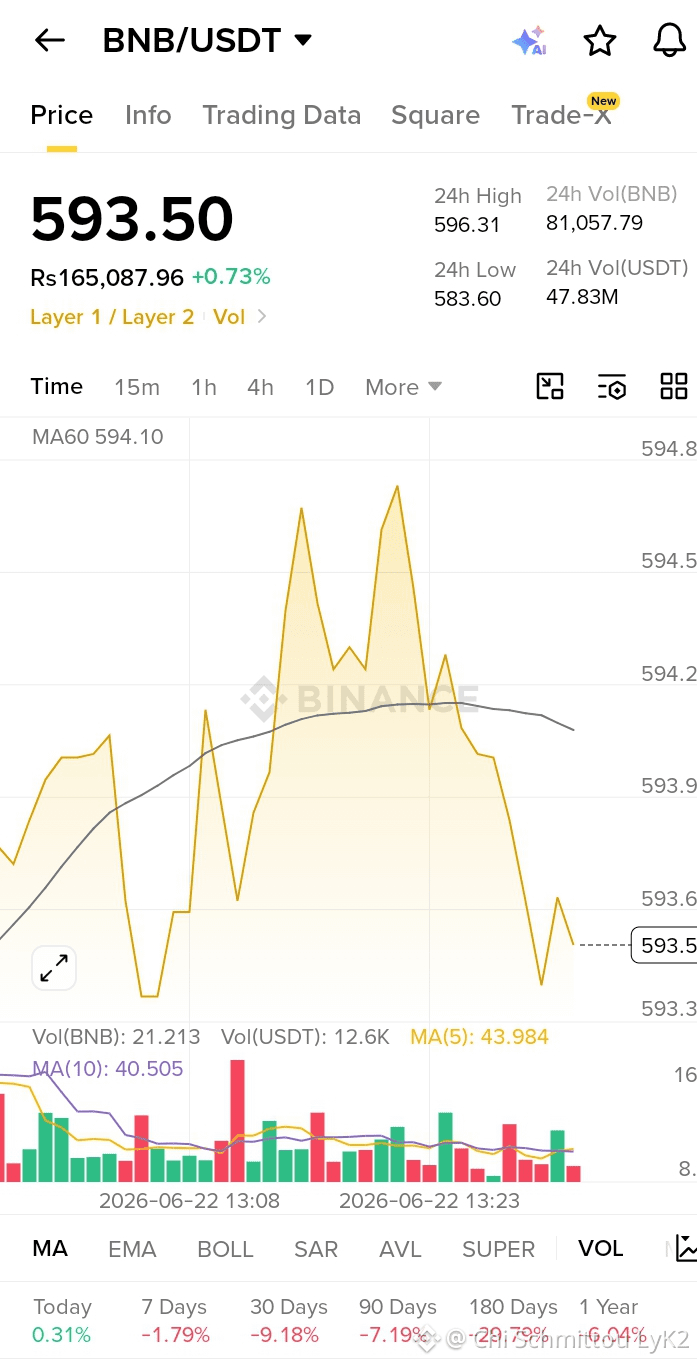Expand the Layer 1 / Layer 2 chevron
The height and width of the screenshot is (1364, 697).
(x=262, y=317)
